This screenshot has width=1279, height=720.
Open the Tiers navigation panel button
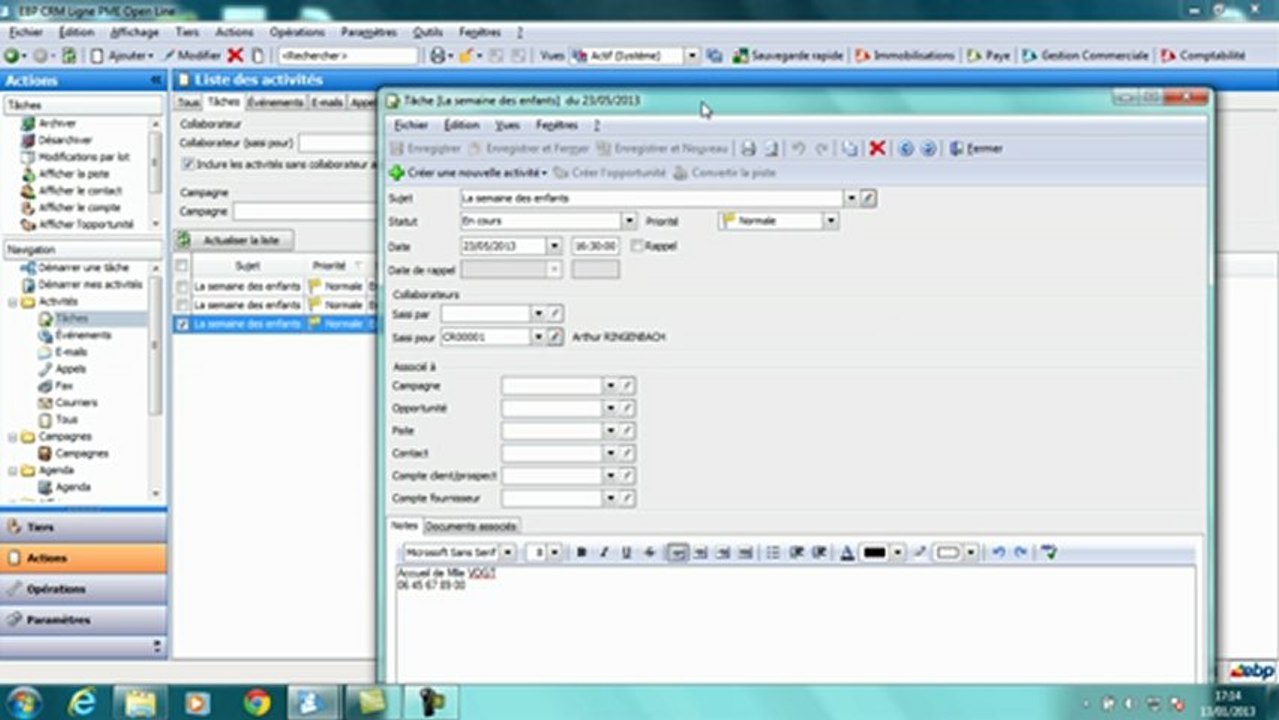pyautogui.click(x=83, y=527)
